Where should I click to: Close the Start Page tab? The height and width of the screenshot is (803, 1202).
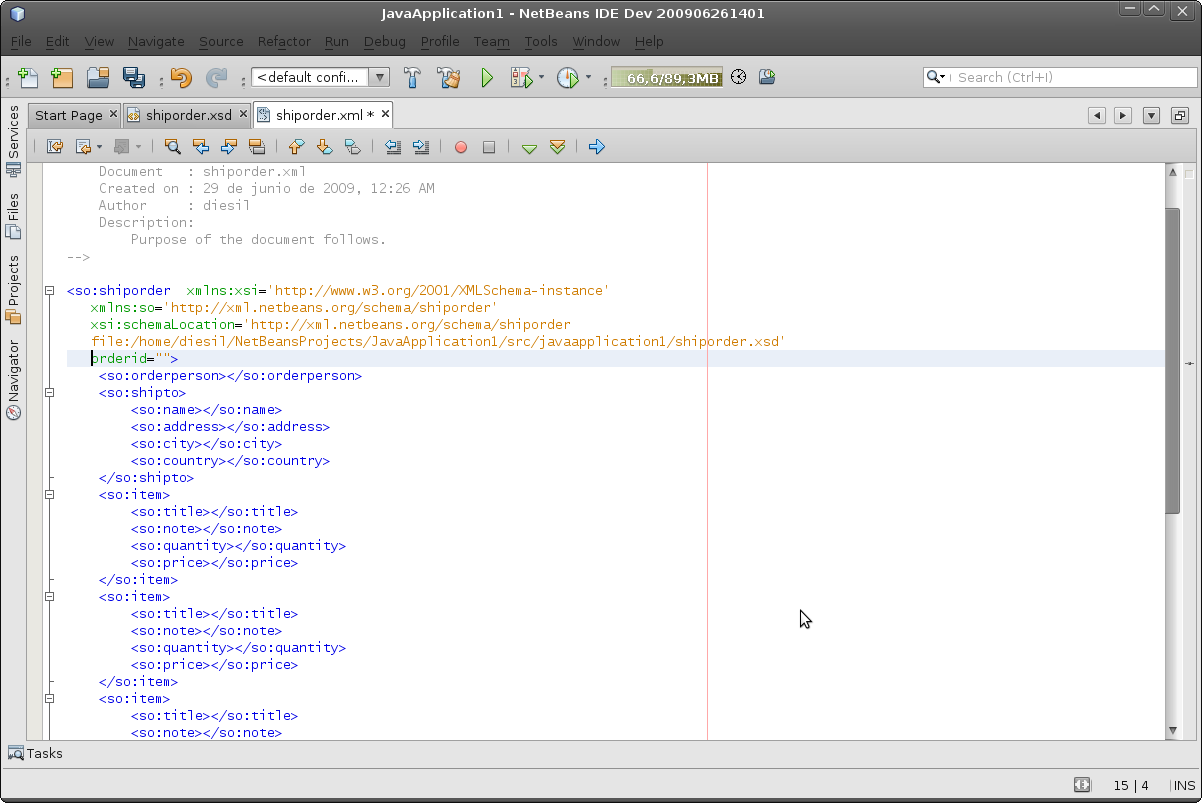[x=112, y=115]
